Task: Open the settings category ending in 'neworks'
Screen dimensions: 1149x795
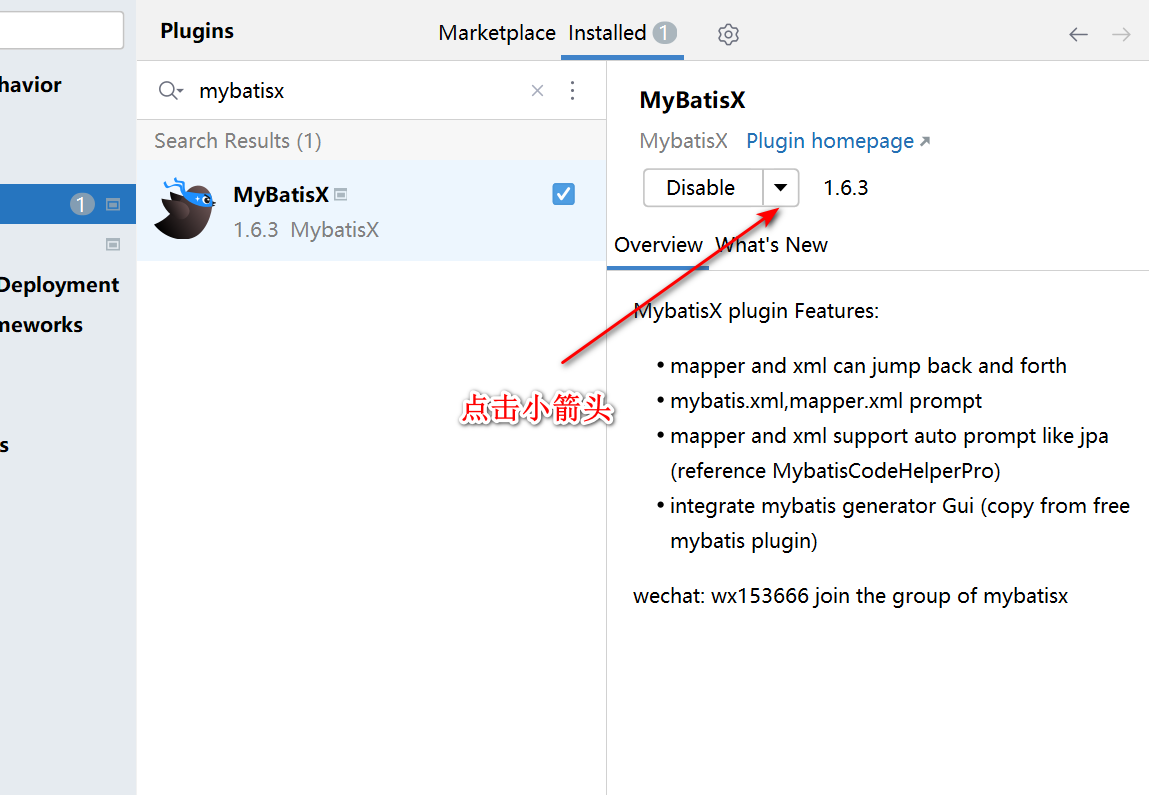Action: click(41, 325)
